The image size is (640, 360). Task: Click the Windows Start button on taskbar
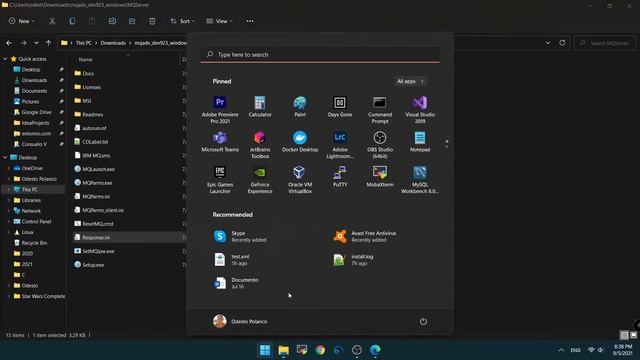pyautogui.click(x=265, y=350)
